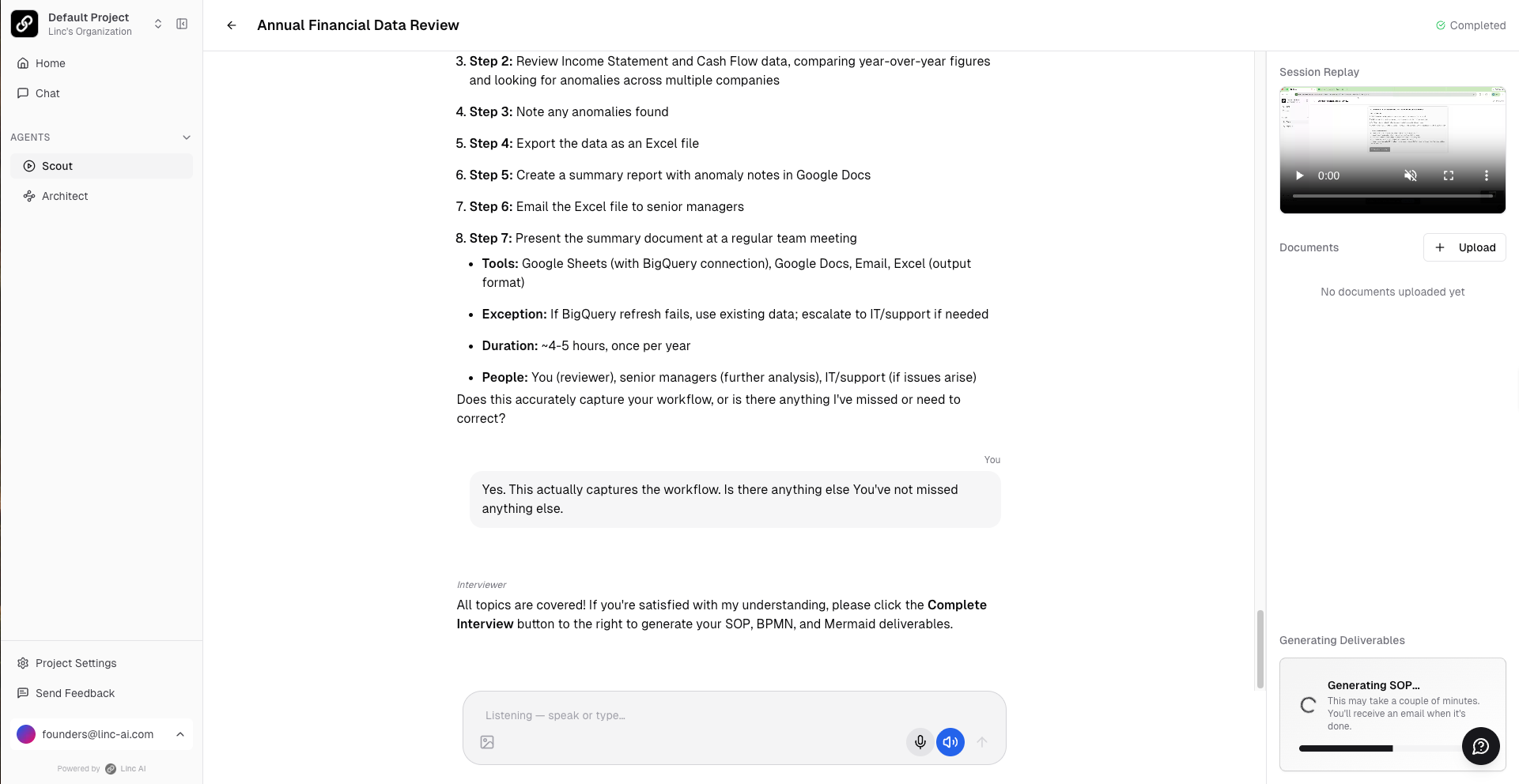Click the image attachment icon in the message box

point(487,742)
